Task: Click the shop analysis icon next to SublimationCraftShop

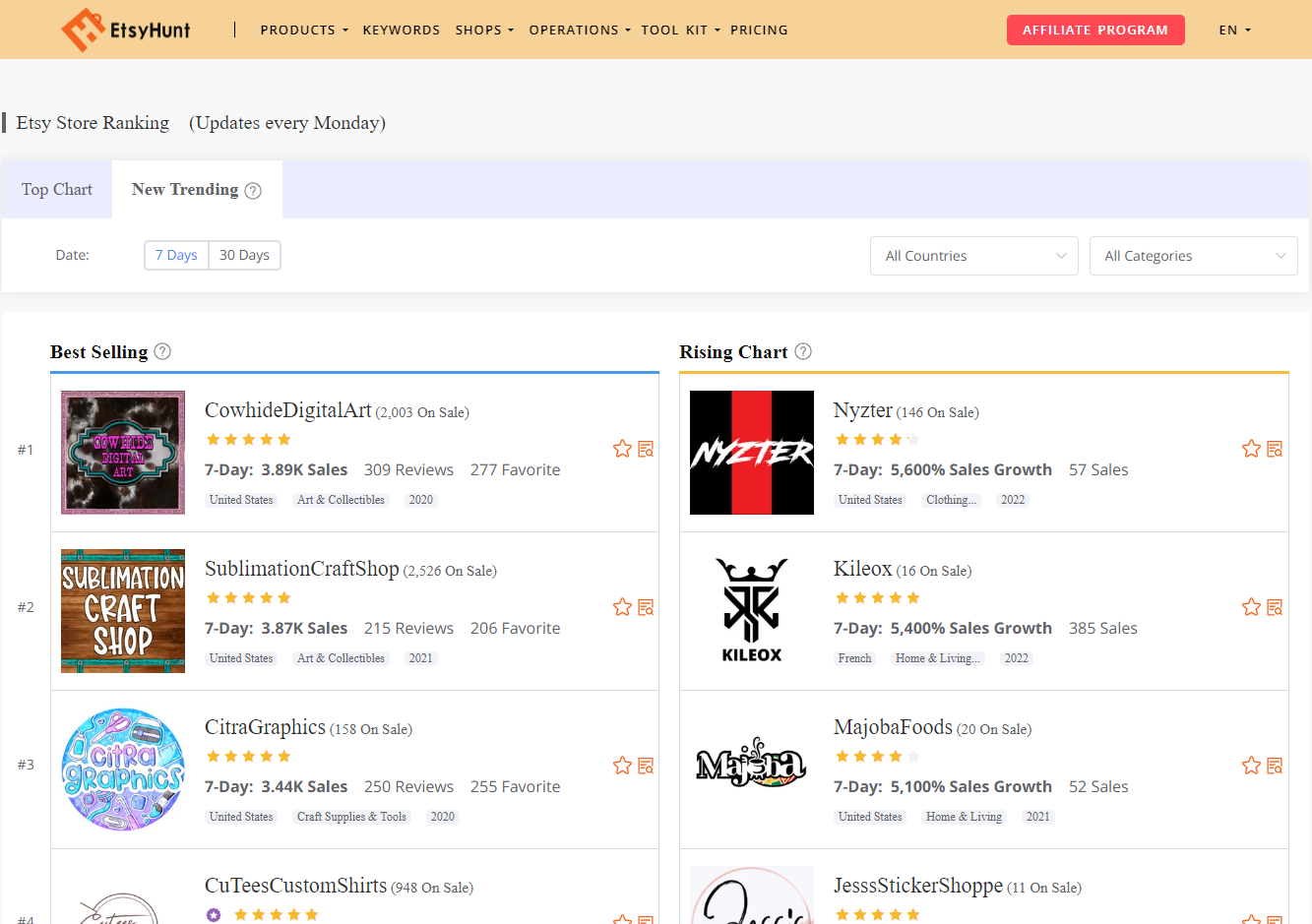Action: point(646,607)
